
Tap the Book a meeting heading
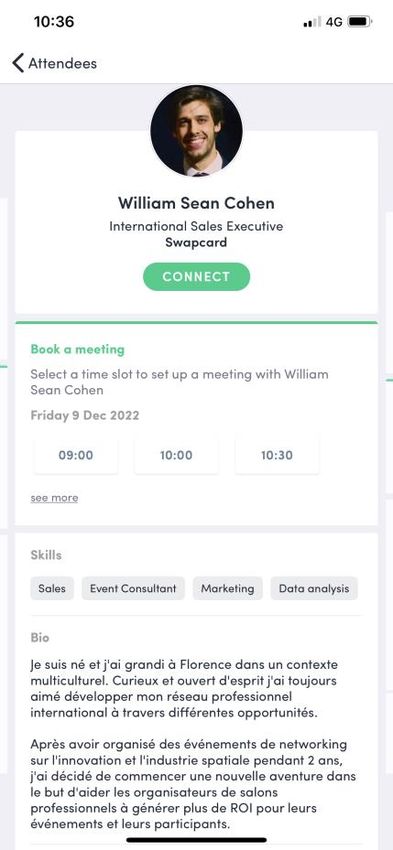coord(78,349)
